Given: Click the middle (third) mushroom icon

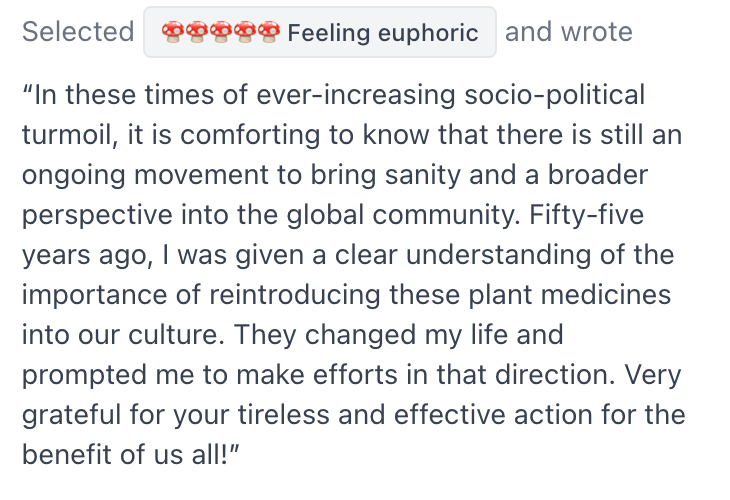Looking at the screenshot, I should 219,32.
